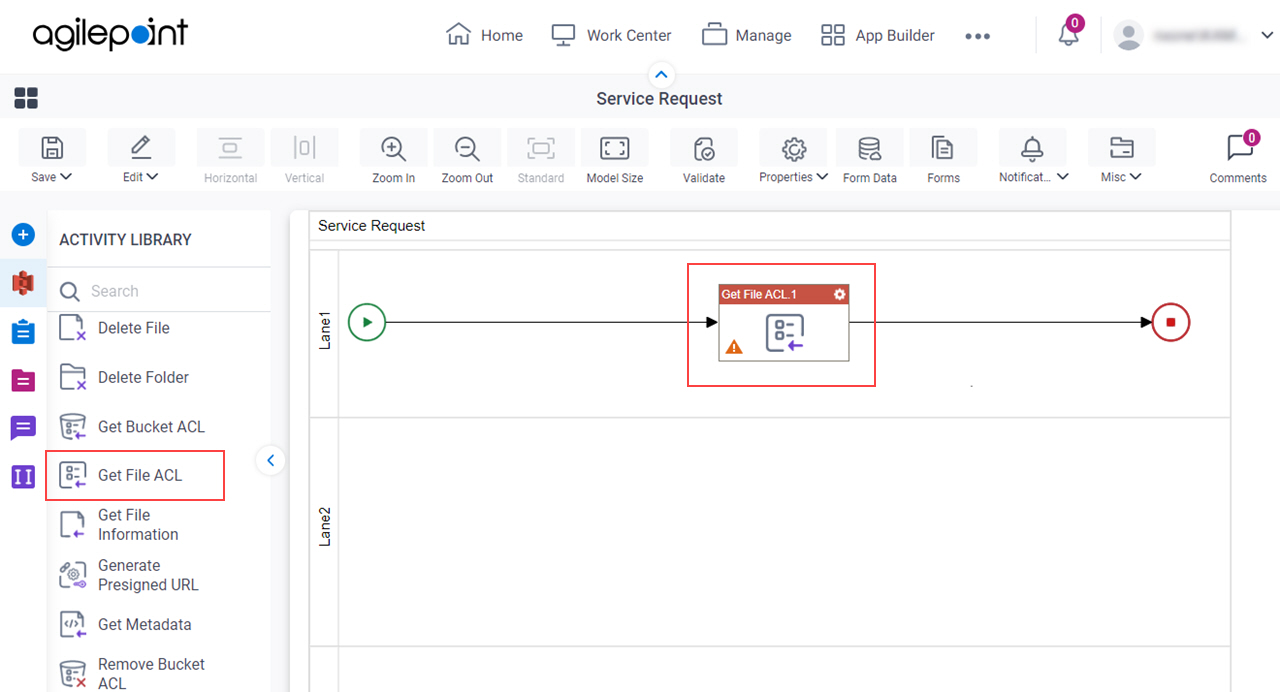Expand the Save dropdown arrow
The image size is (1280, 692).
click(66, 177)
